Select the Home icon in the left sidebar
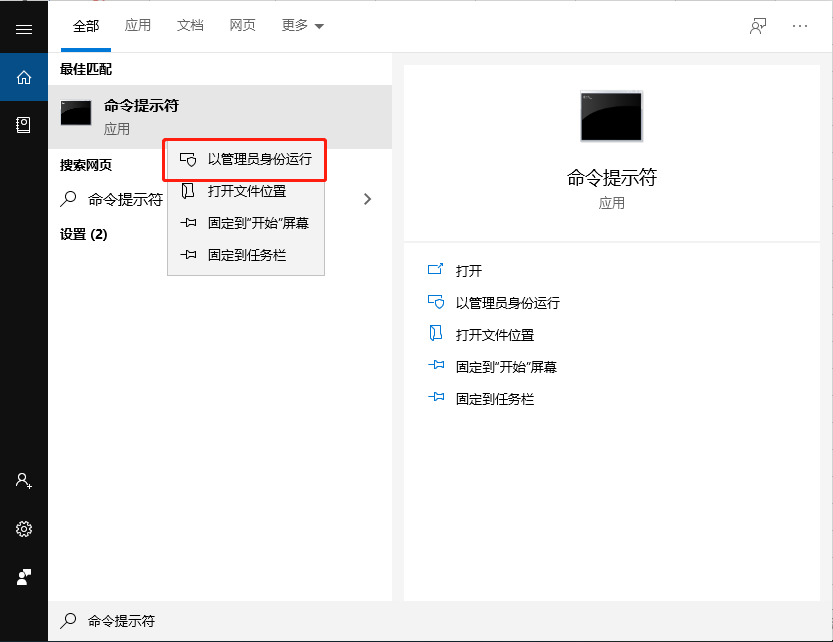The image size is (833, 642). tap(24, 77)
